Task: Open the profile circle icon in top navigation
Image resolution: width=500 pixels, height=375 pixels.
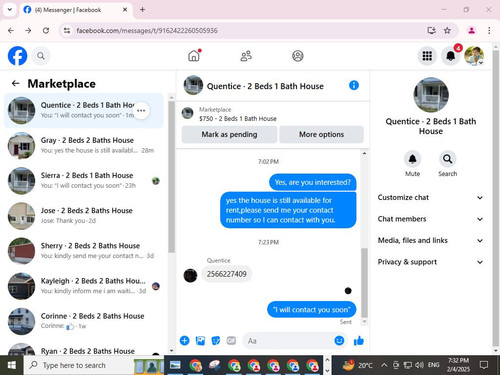Action: pos(298,56)
